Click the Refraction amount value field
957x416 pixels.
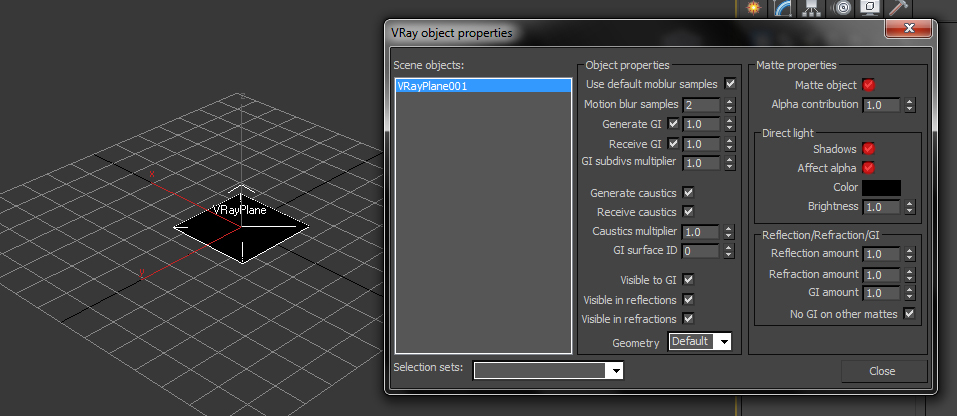881,274
